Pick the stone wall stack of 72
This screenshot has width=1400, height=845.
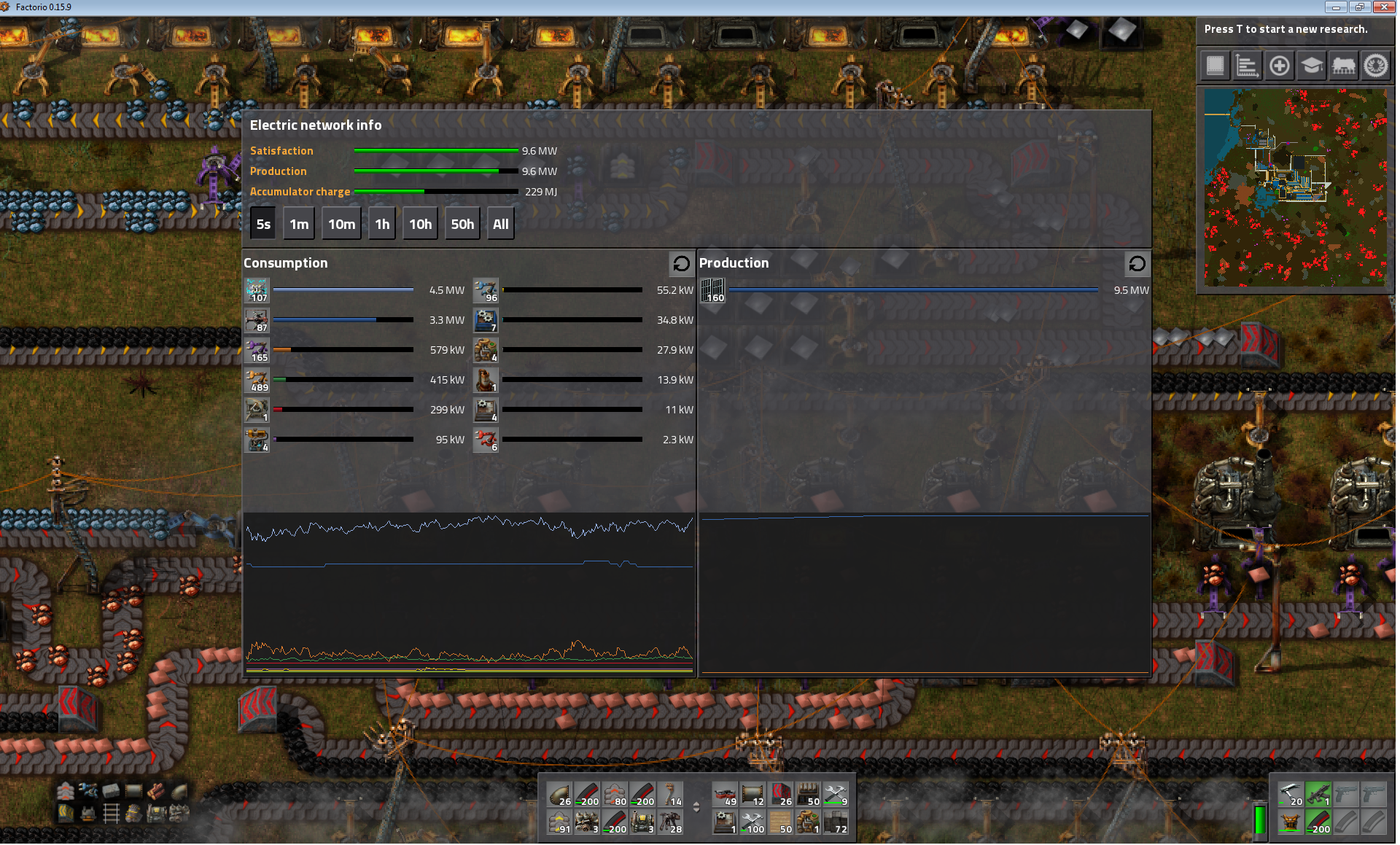(x=836, y=822)
